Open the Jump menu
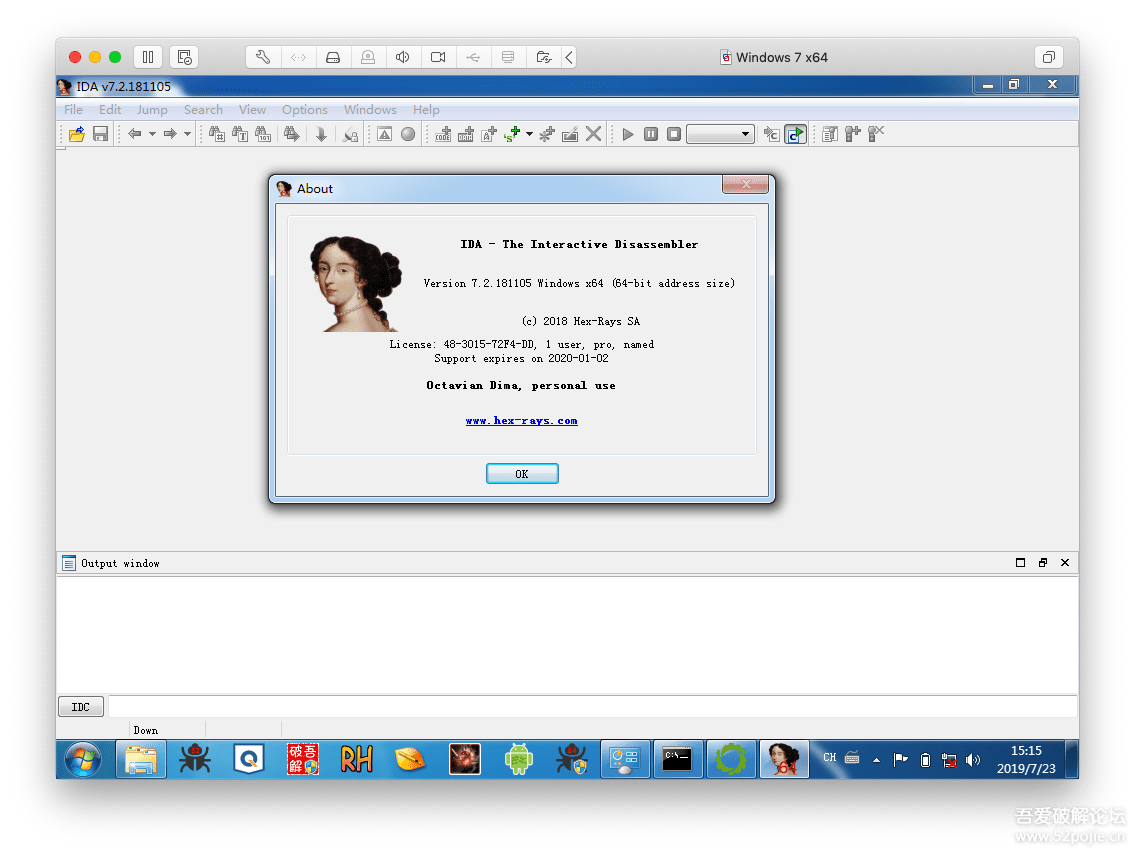Image resolution: width=1135 pixels, height=853 pixels. point(152,109)
